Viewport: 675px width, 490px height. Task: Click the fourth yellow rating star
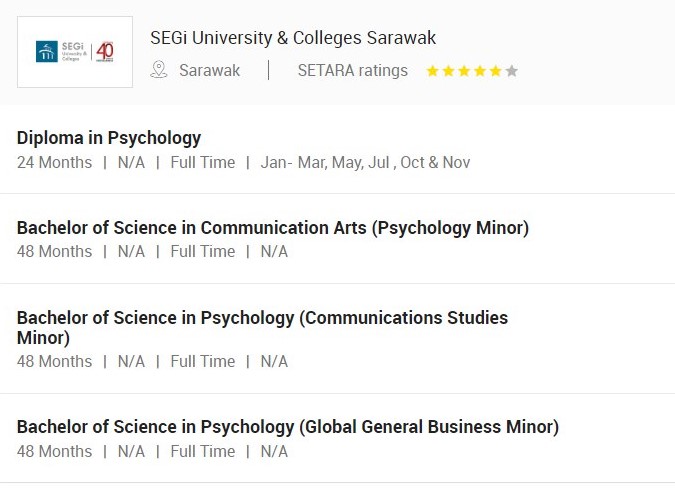point(480,71)
